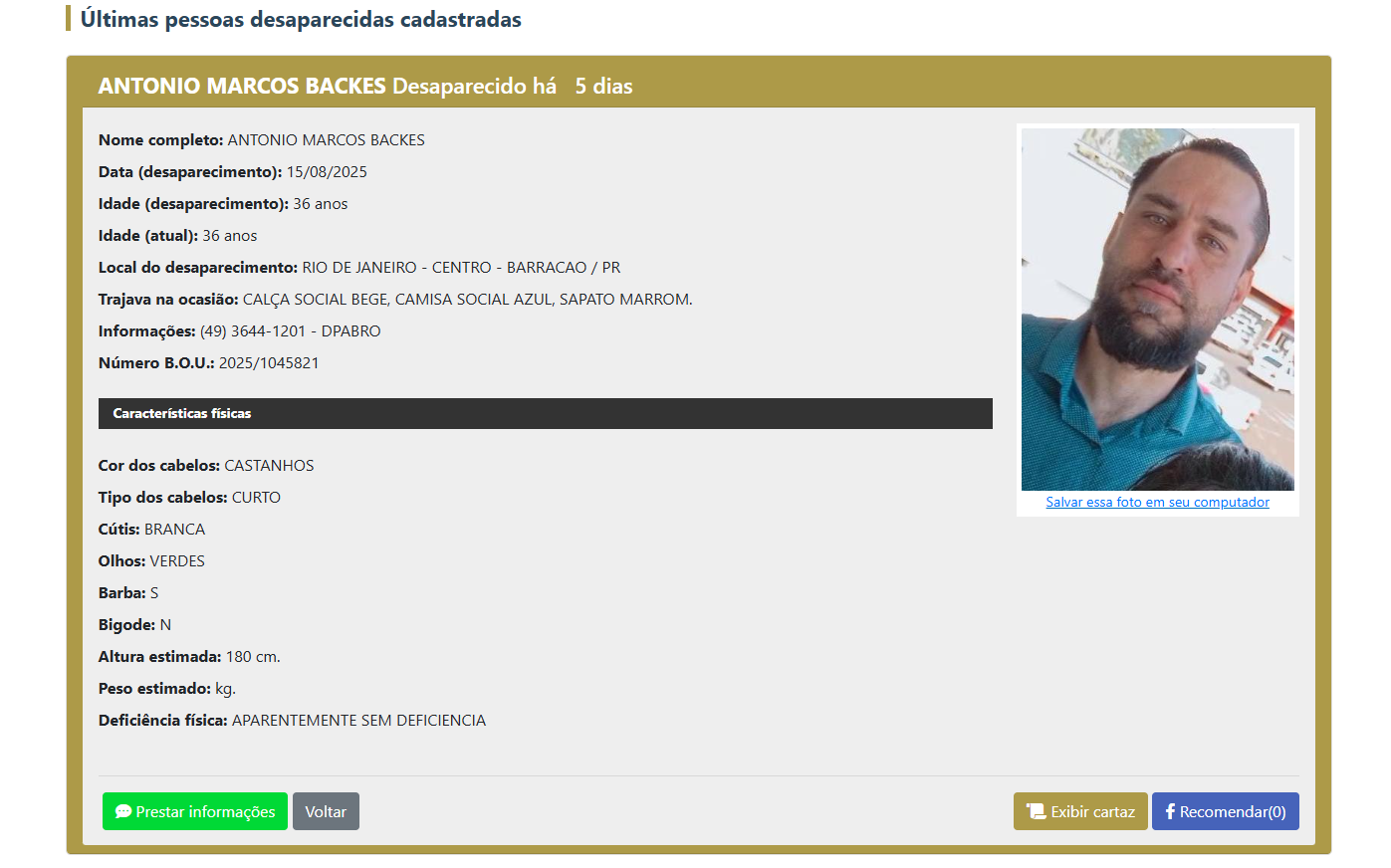The height and width of the screenshot is (868, 1391).
Task: Select the hair type CURTO
Action: click(256, 498)
